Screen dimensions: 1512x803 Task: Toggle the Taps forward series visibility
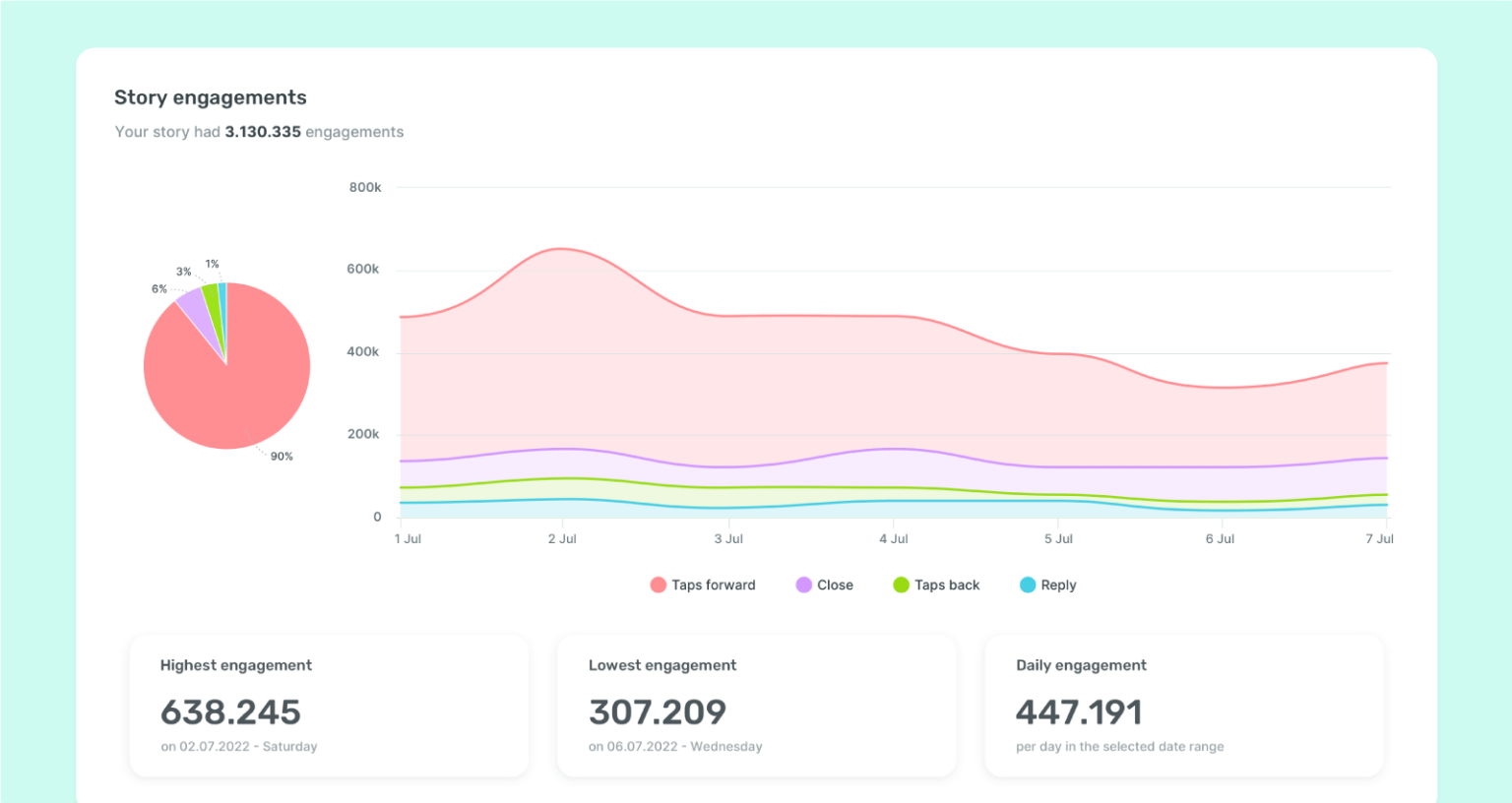703,585
